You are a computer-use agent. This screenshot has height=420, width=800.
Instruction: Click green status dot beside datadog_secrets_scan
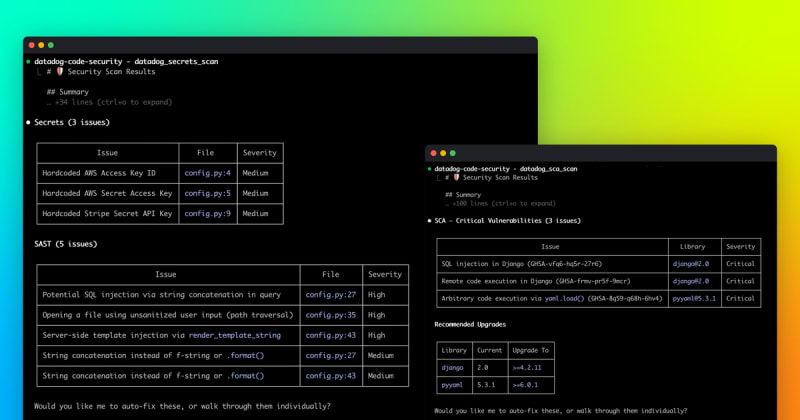[x=29, y=61]
